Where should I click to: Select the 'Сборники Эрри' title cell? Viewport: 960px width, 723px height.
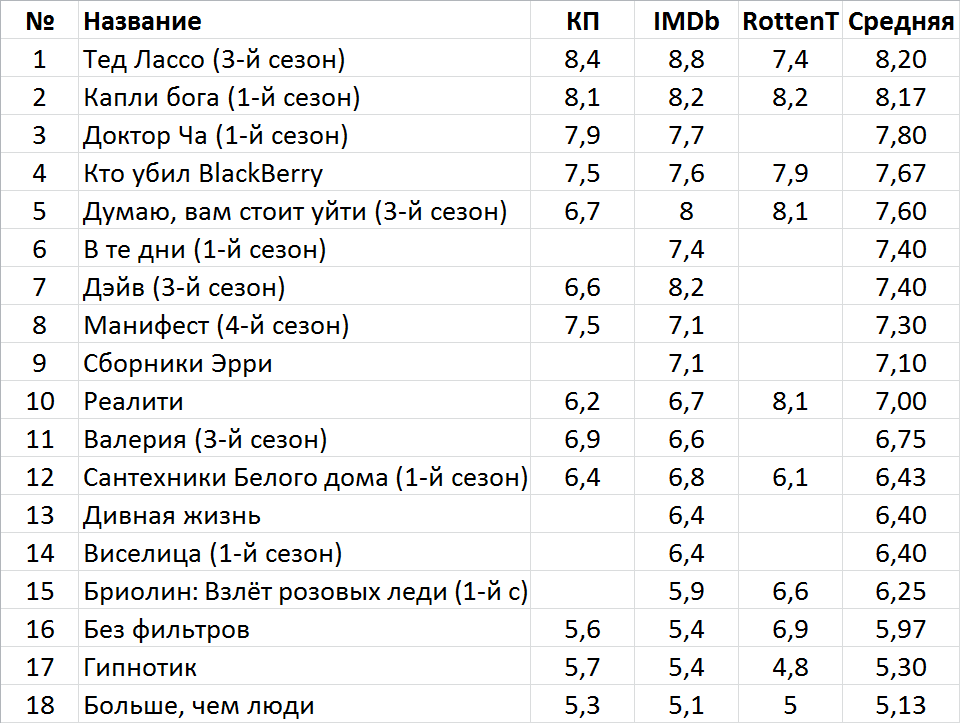tap(304, 362)
